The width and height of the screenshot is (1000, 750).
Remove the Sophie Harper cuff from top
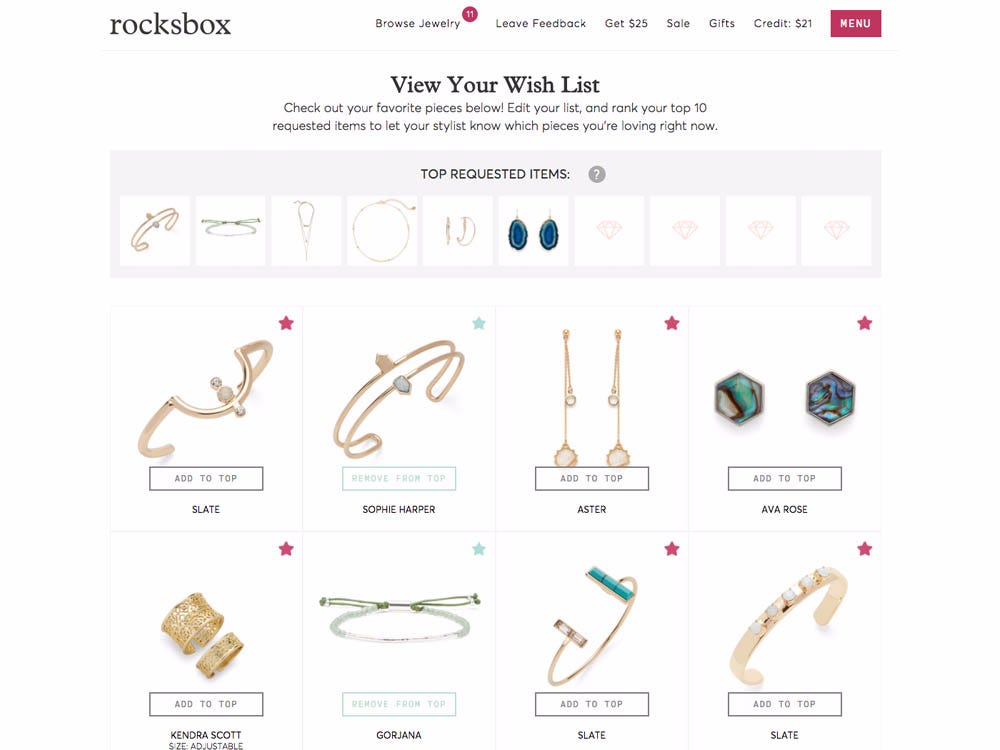399,478
